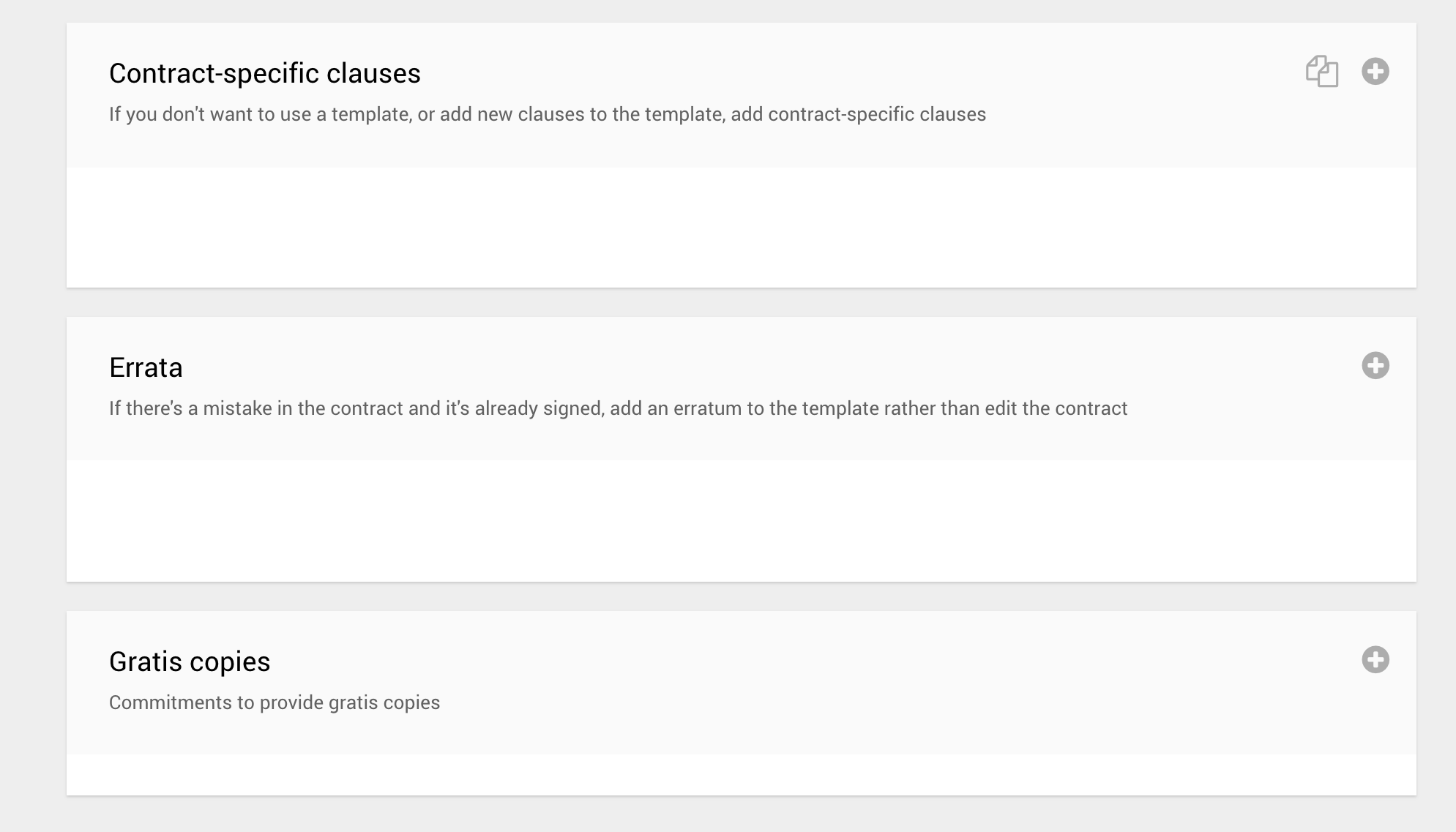This screenshot has height=832, width=1456.
Task: Click the "Contract-specific clauses" heading
Action: [264, 74]
